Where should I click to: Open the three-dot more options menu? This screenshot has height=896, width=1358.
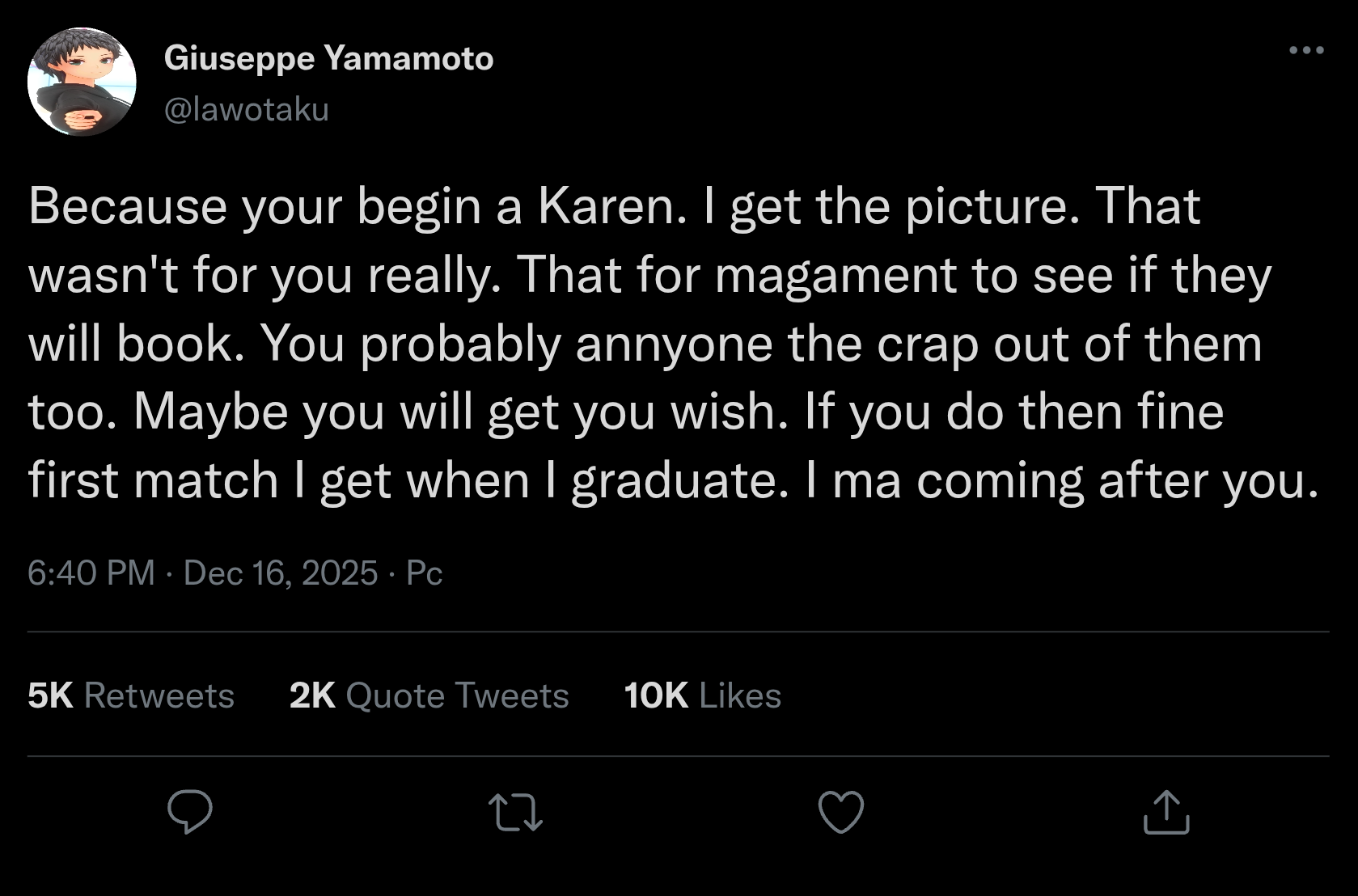click(1306, 50)
